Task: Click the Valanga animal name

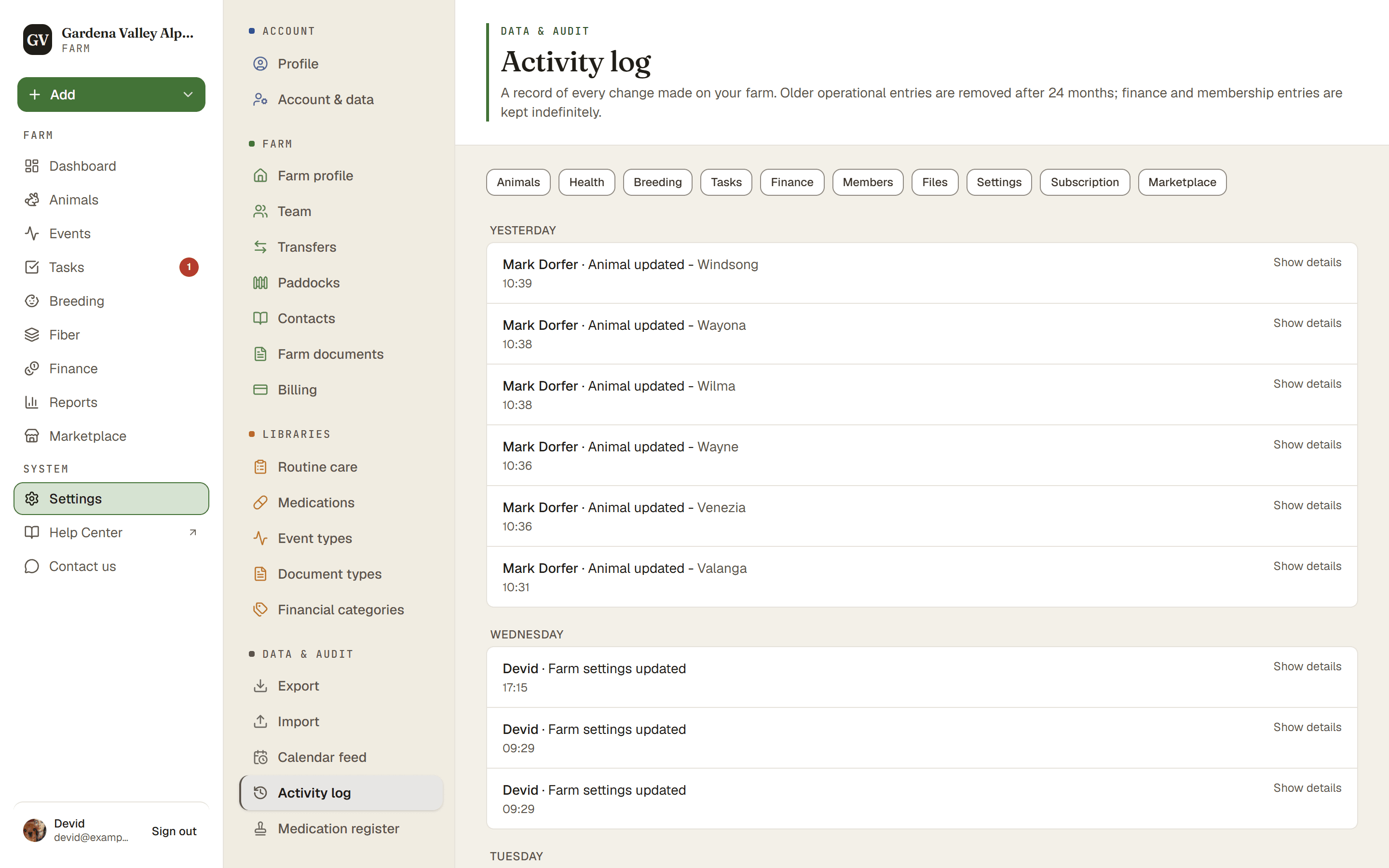Action: pyautogui.click(x=722, y=569)
